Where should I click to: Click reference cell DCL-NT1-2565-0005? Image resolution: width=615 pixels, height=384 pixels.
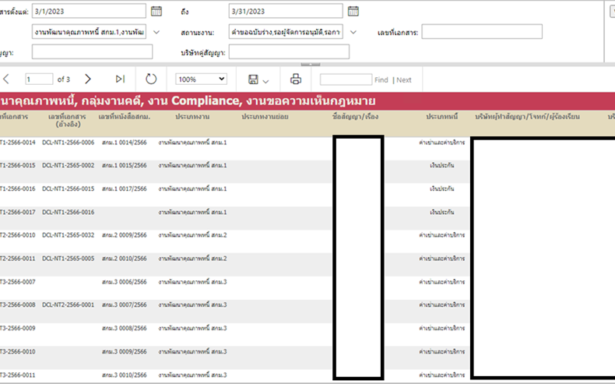(x=68, y=258)
